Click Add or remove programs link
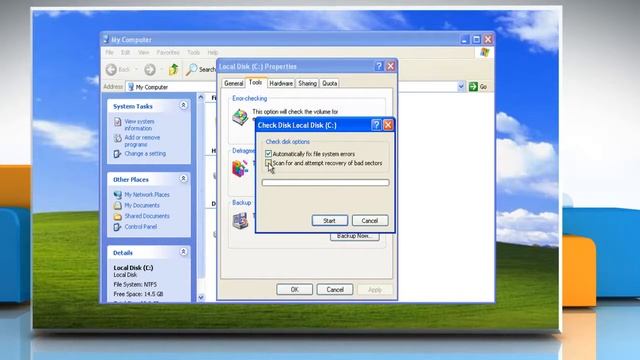Viewport: 640px width, 360px height. click(x=142, y=141)
